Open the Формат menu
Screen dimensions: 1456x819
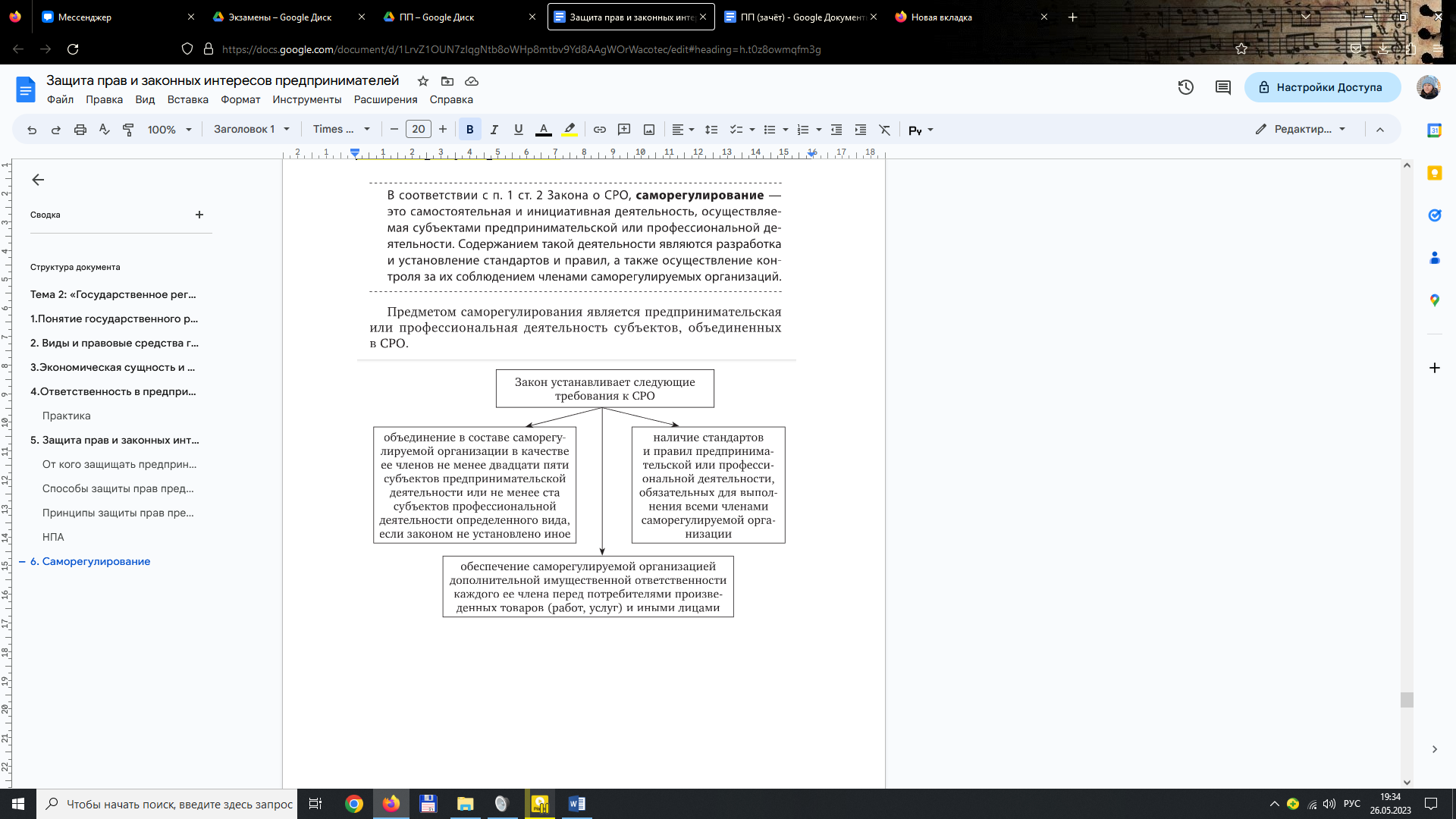pos(240,99)
